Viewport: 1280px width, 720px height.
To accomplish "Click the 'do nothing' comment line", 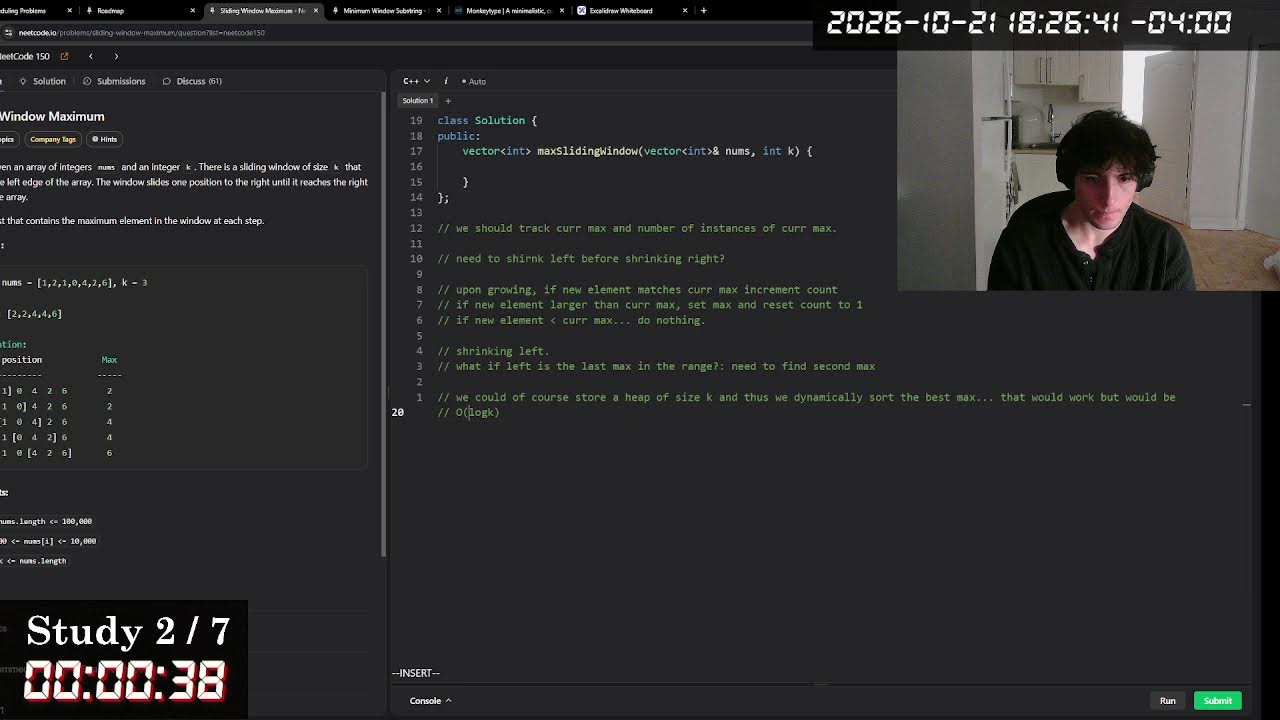I will tap(571, 320).
